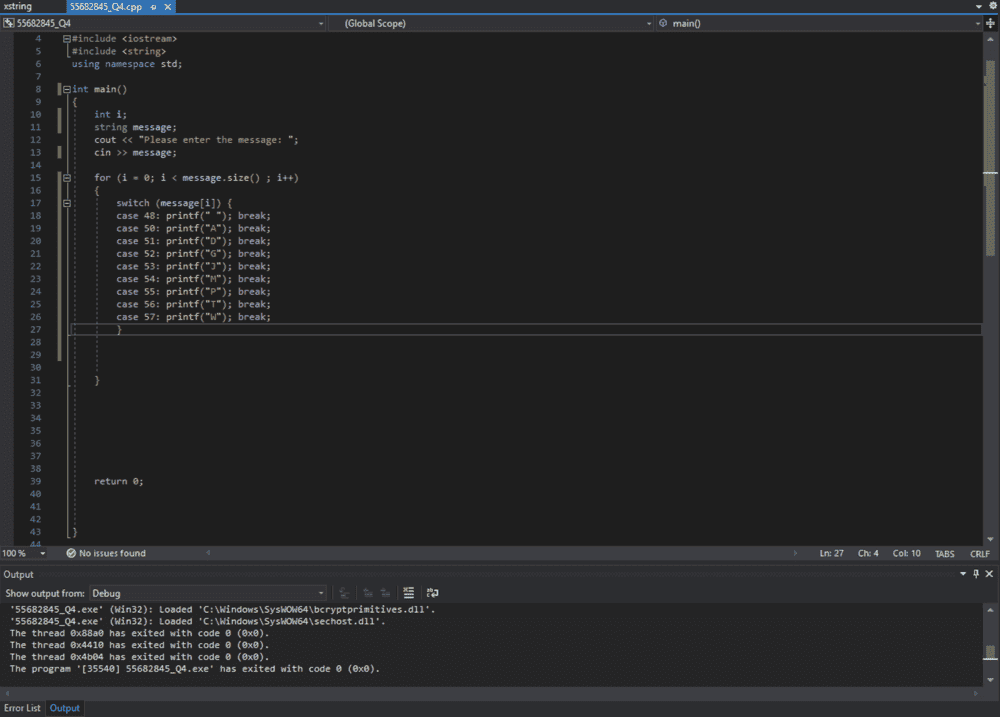Open the Output window options arrow
Viewport: 1000px width, 717px height.
coord(963,574)
